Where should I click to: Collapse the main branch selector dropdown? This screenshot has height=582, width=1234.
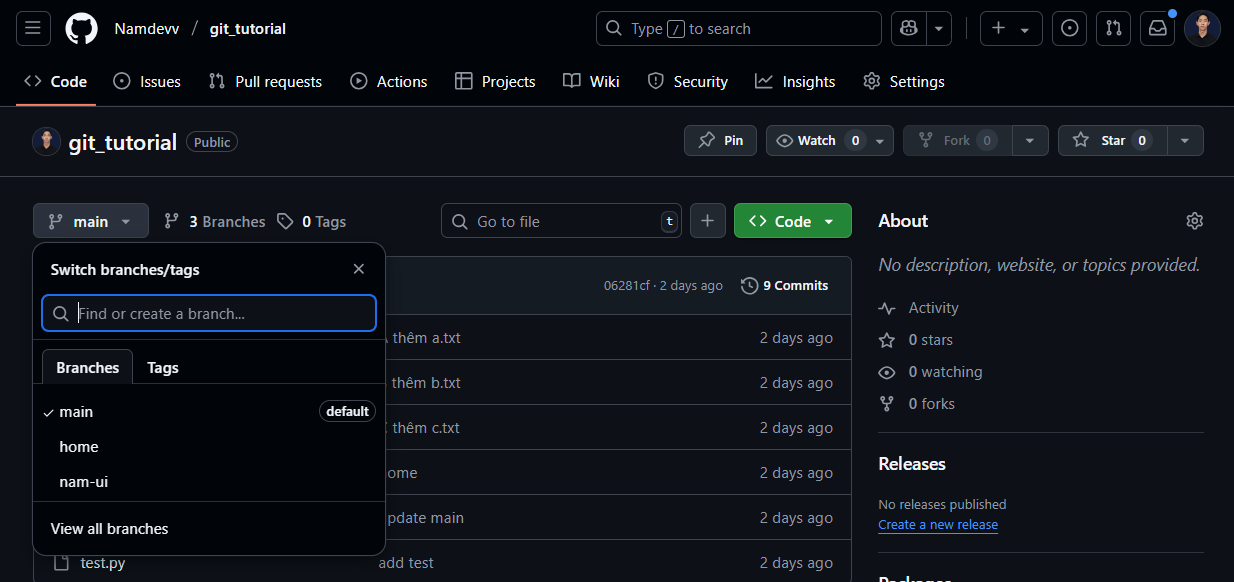(91, 221)
